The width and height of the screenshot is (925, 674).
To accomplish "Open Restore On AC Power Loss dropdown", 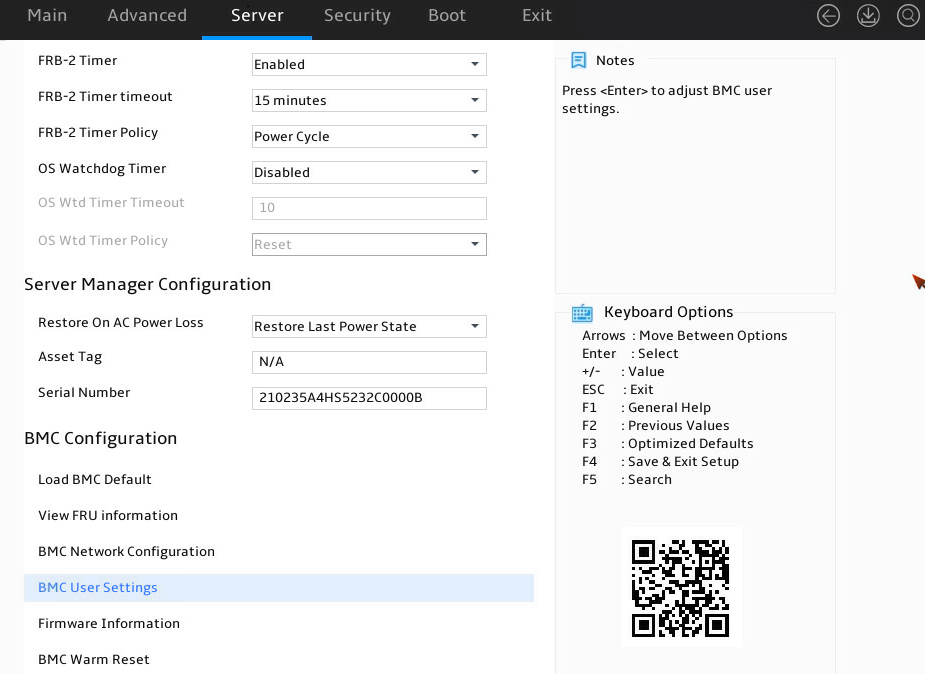I will [369, 326].
